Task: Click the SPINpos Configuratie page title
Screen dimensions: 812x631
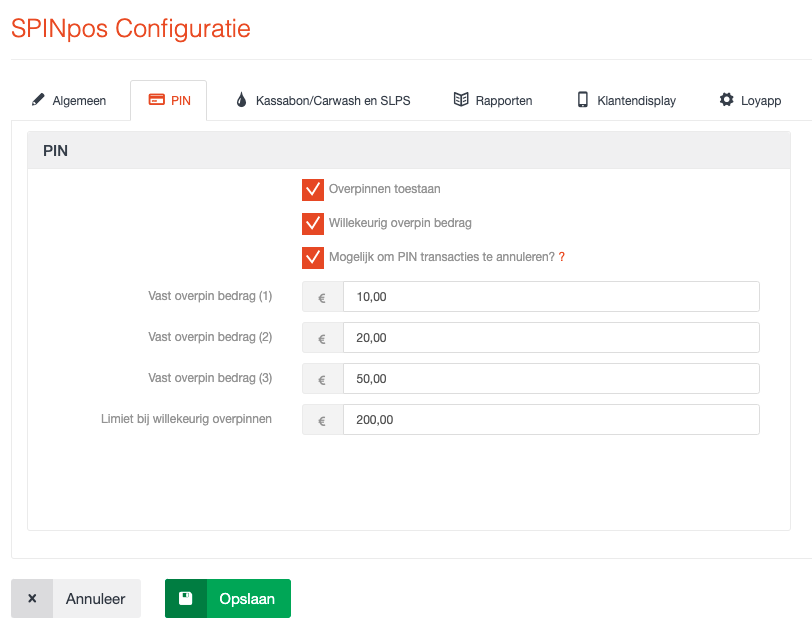Action: (x=131, y=28)
